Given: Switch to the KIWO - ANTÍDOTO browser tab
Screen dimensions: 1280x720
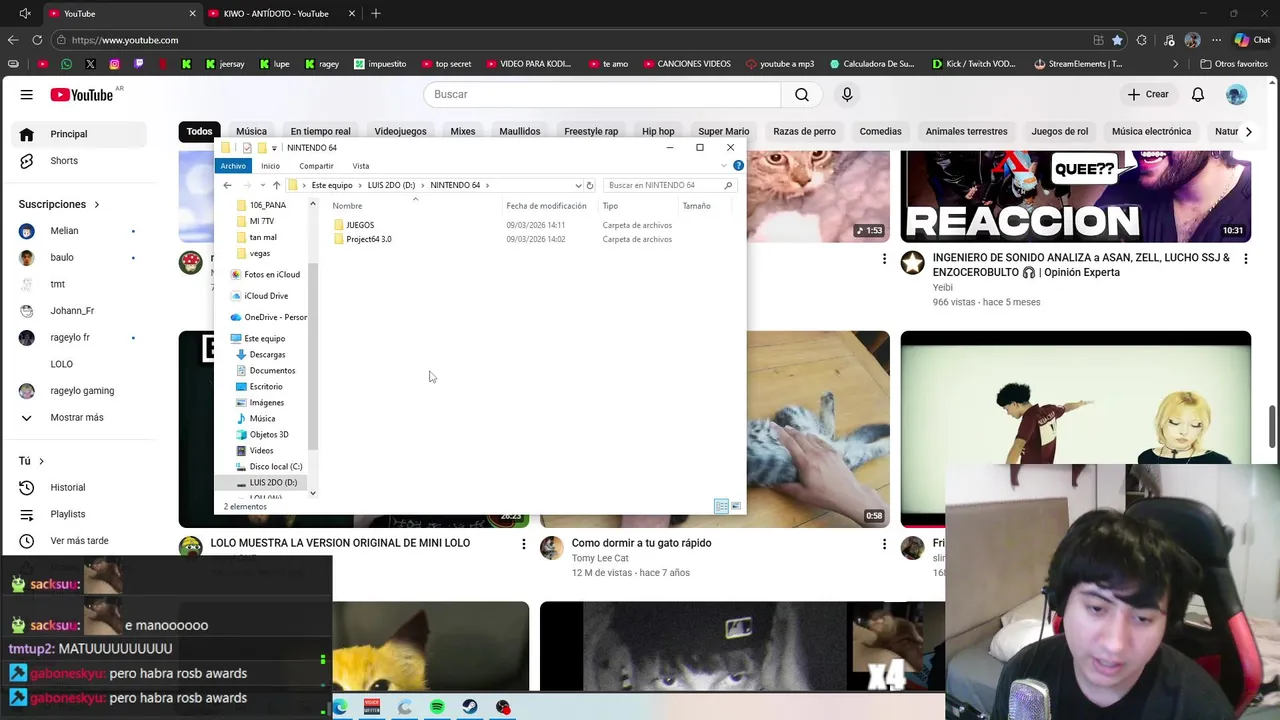Looking at the screenshot, I should [x=278, y=14].
